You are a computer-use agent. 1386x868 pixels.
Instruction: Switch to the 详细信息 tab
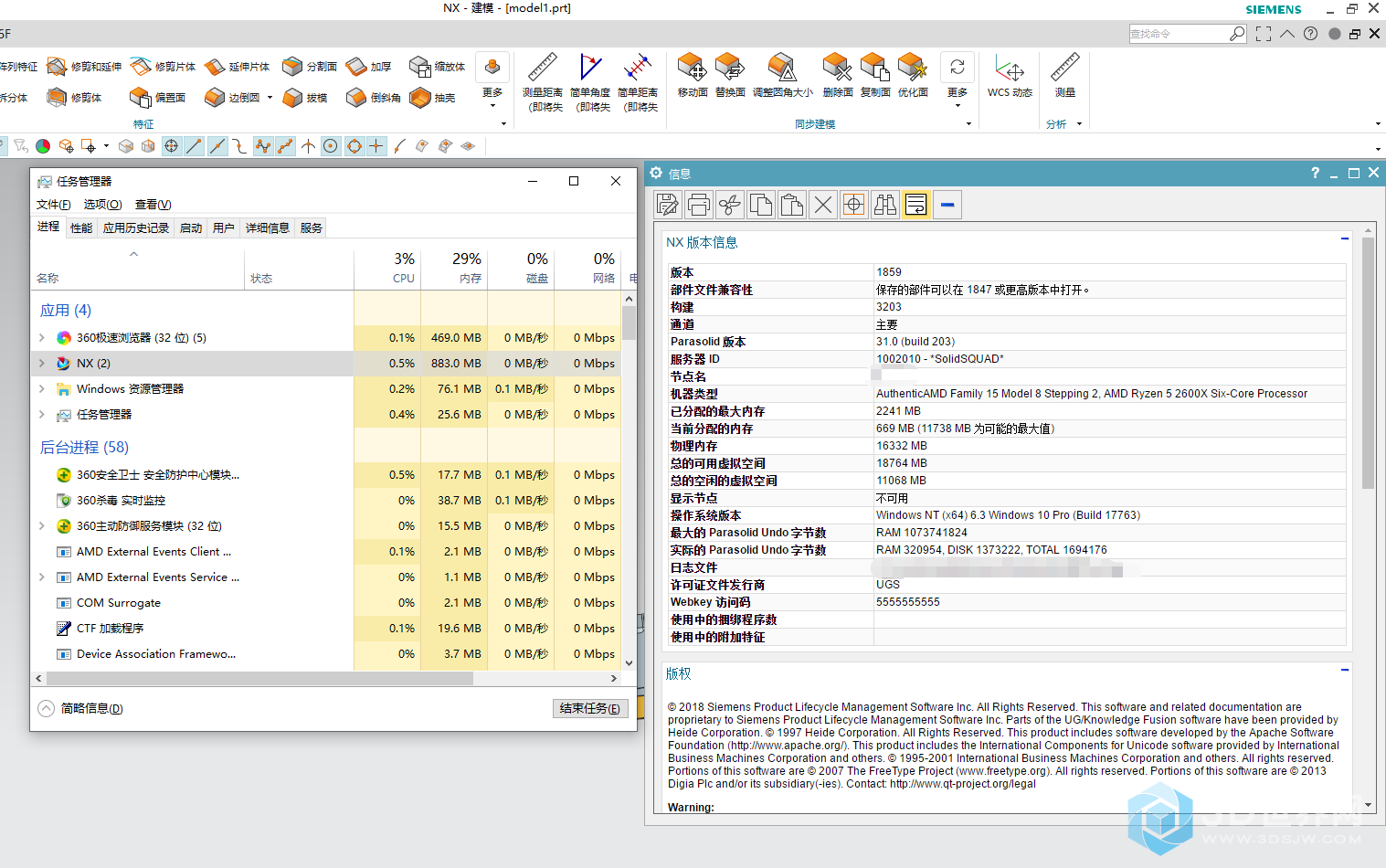(x=268, y=228)
